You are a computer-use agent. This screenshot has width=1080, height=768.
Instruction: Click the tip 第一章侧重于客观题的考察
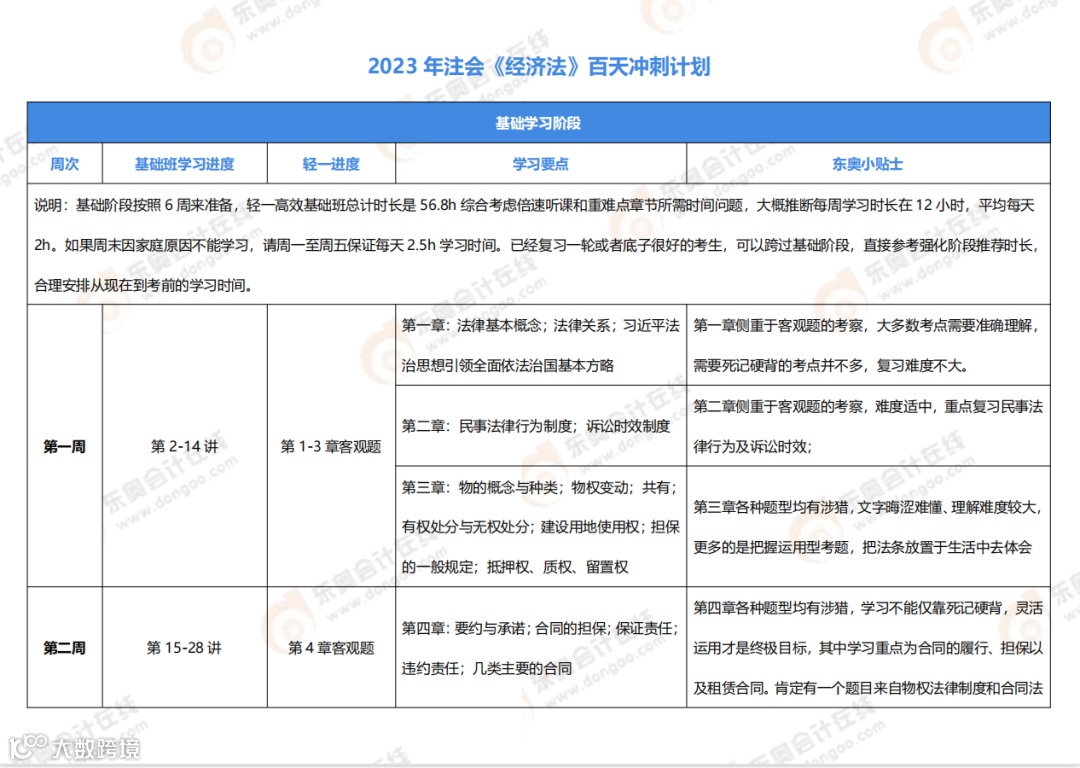point(868,345)
